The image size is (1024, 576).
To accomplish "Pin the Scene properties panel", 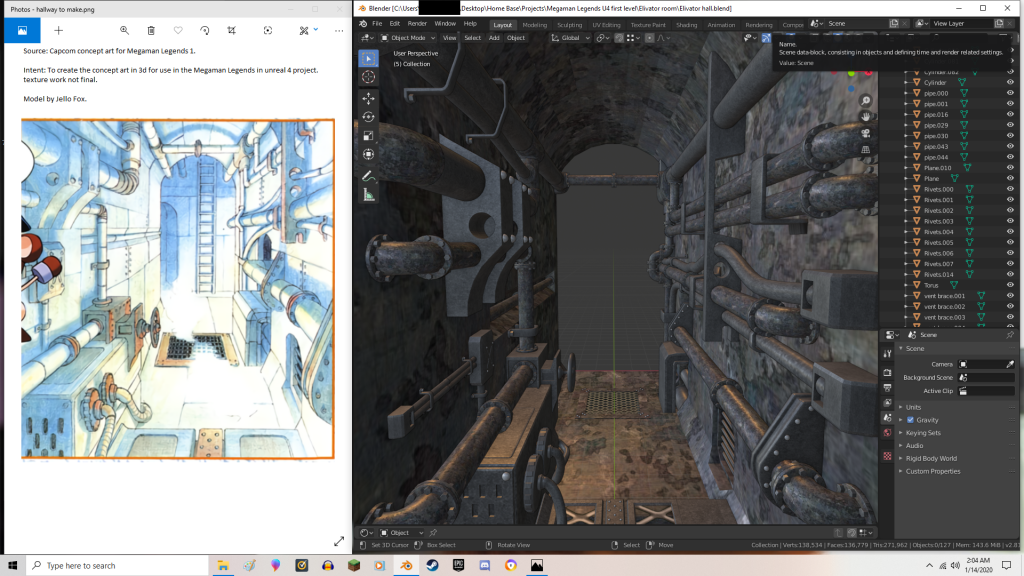I will pos(1010,335).
